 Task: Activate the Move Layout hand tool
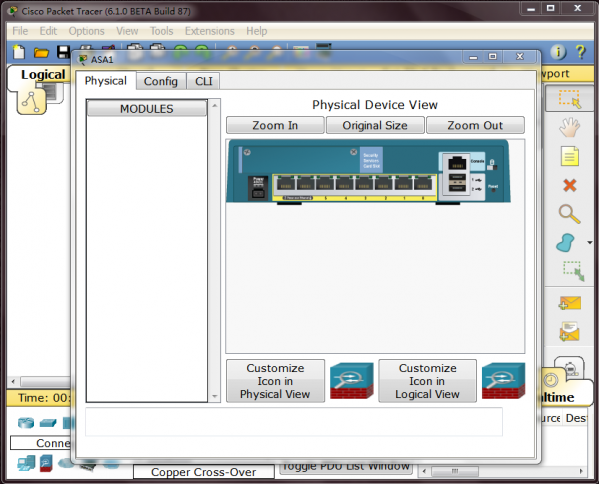570,127
